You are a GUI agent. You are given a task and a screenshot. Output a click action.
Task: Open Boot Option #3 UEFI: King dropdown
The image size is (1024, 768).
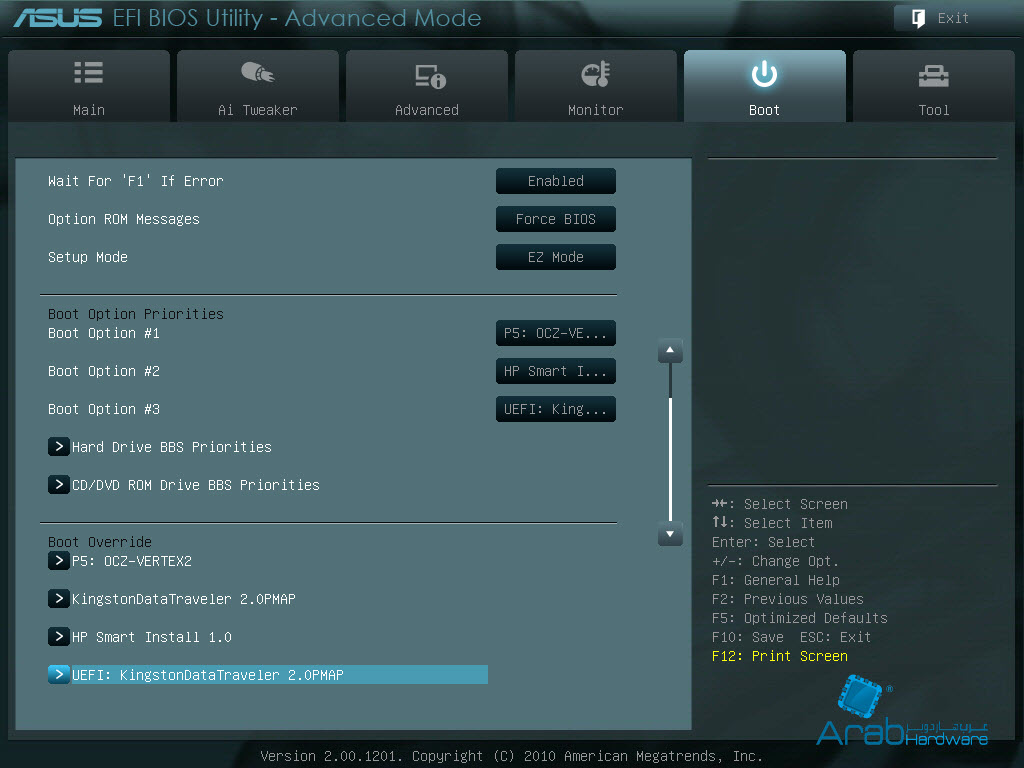click(556, 409)
